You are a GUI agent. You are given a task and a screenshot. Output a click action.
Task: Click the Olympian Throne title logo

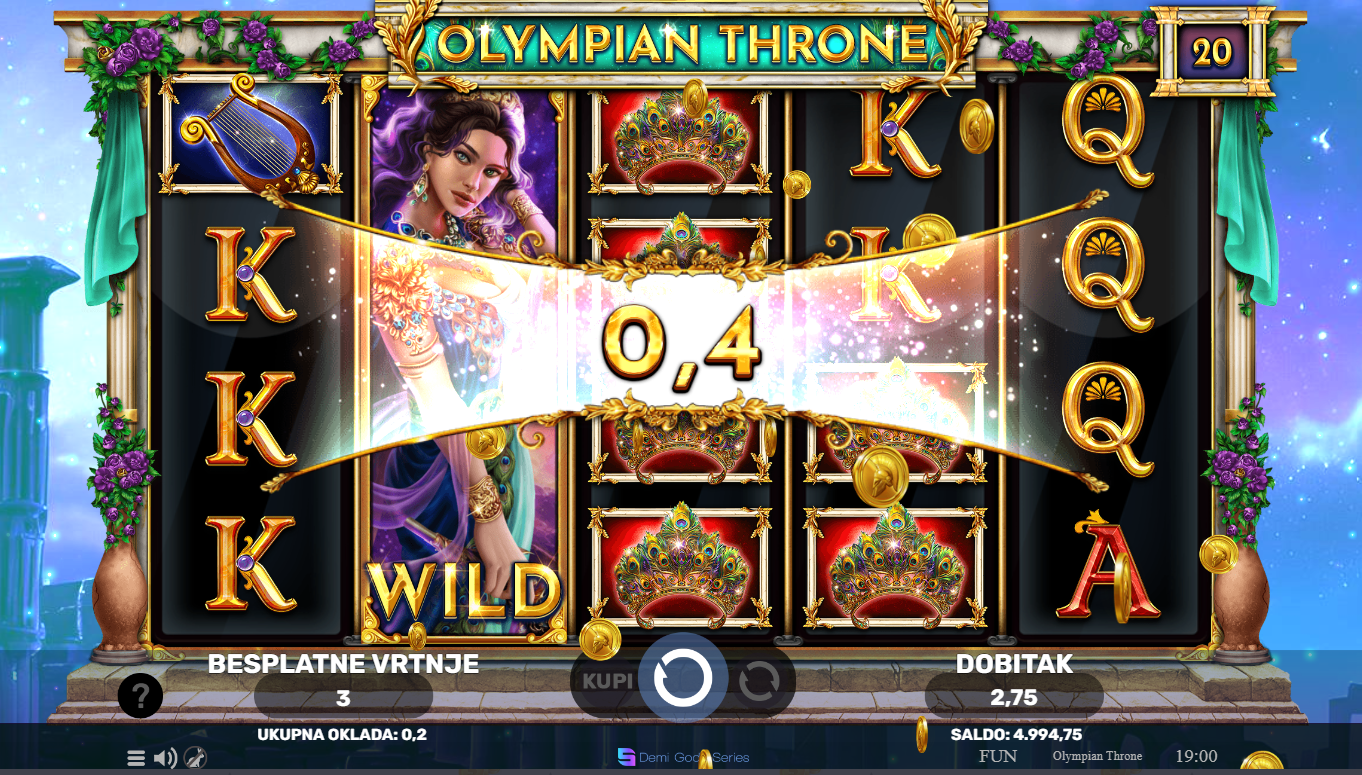tap(683, 43)
